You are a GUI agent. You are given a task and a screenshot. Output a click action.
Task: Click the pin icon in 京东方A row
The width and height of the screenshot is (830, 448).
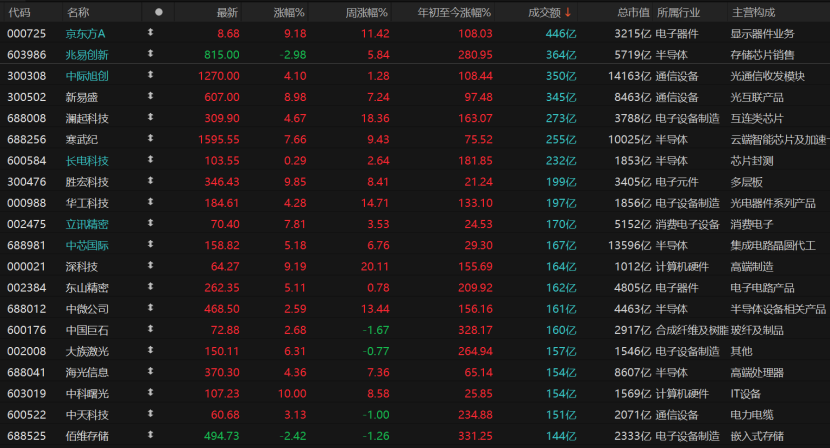(150, 32)
